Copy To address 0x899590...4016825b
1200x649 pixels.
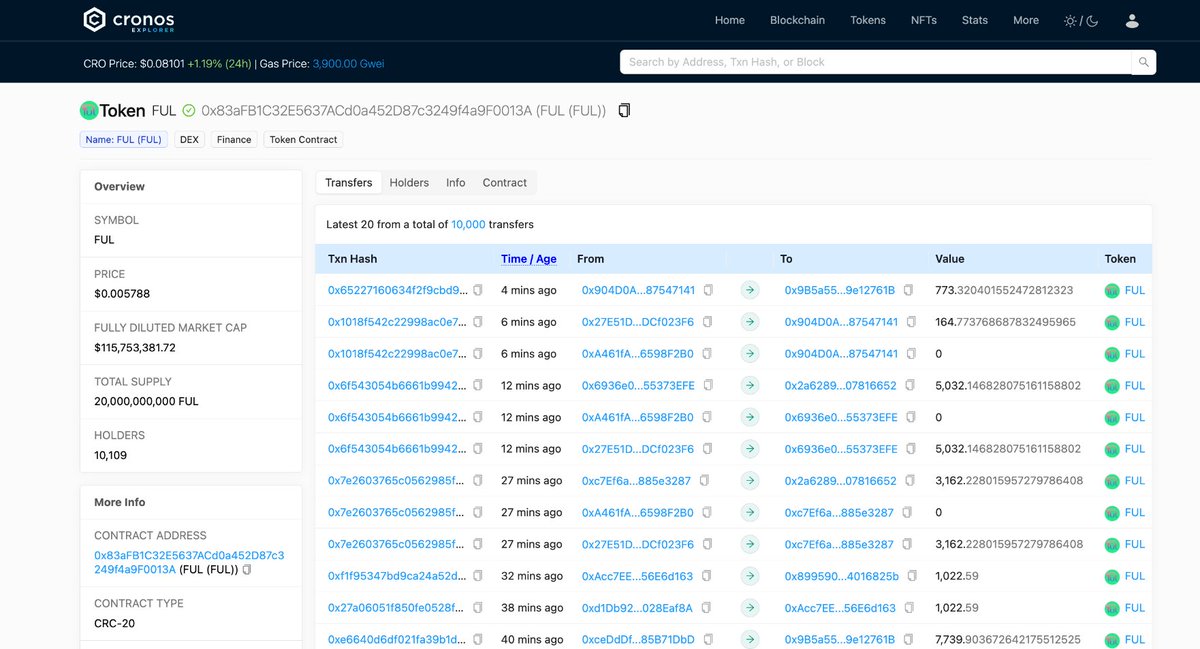pos(912,576)
